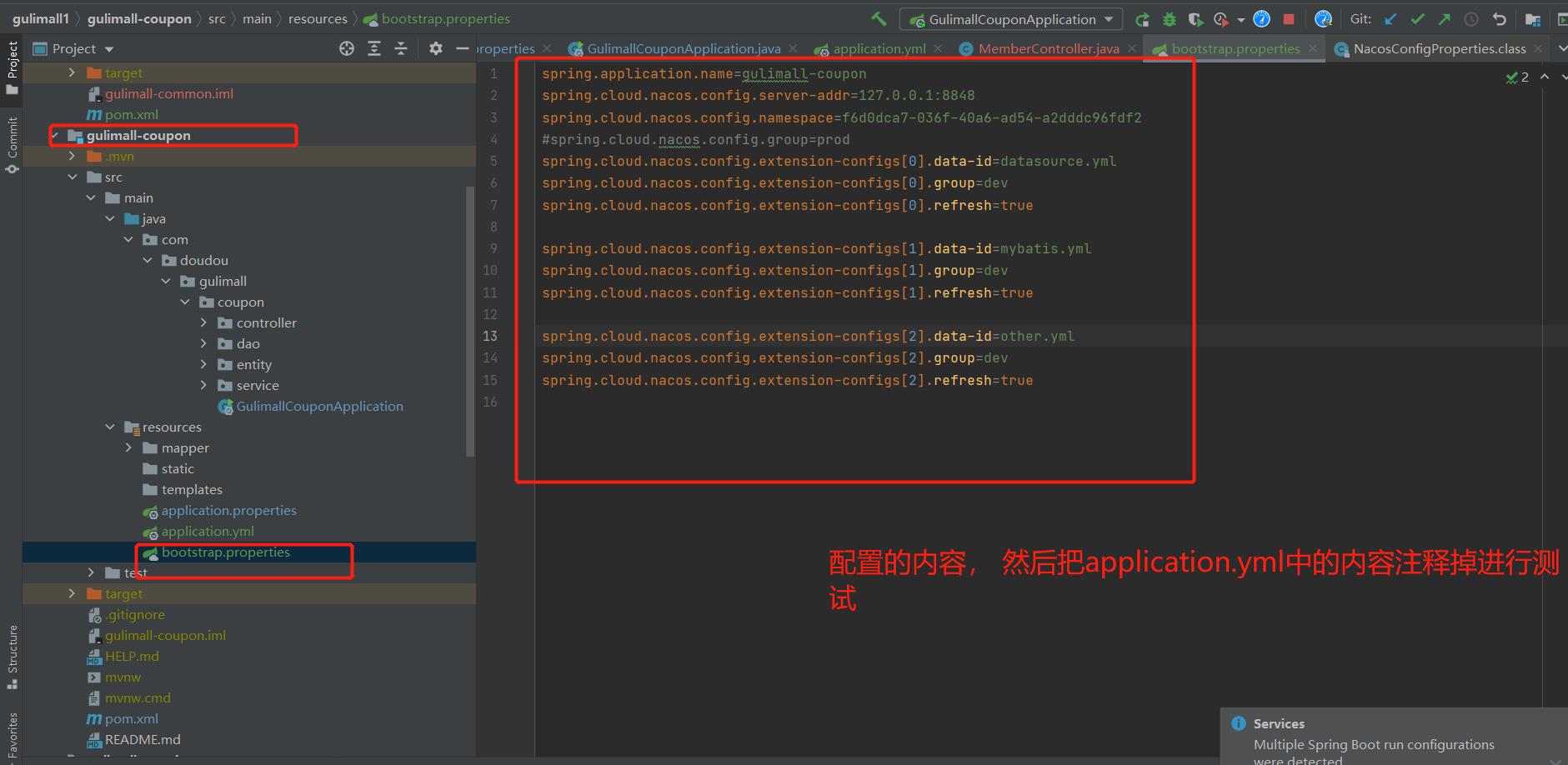Expand the mapper folder
The width and height of the screenshot is (1568, 765).
click(x=128, y=447)
